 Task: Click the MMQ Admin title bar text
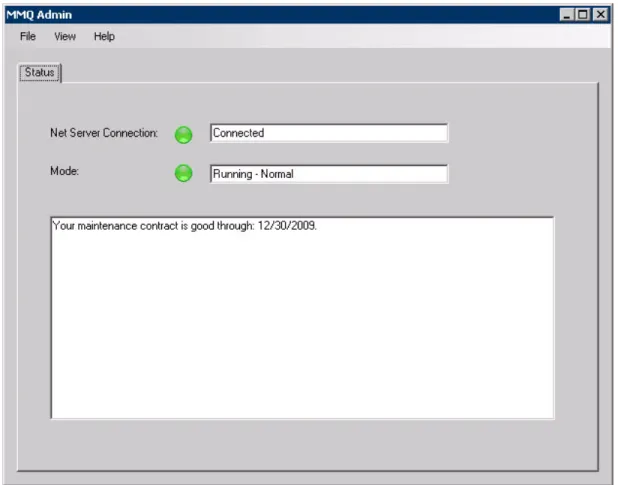click(39, 15)
